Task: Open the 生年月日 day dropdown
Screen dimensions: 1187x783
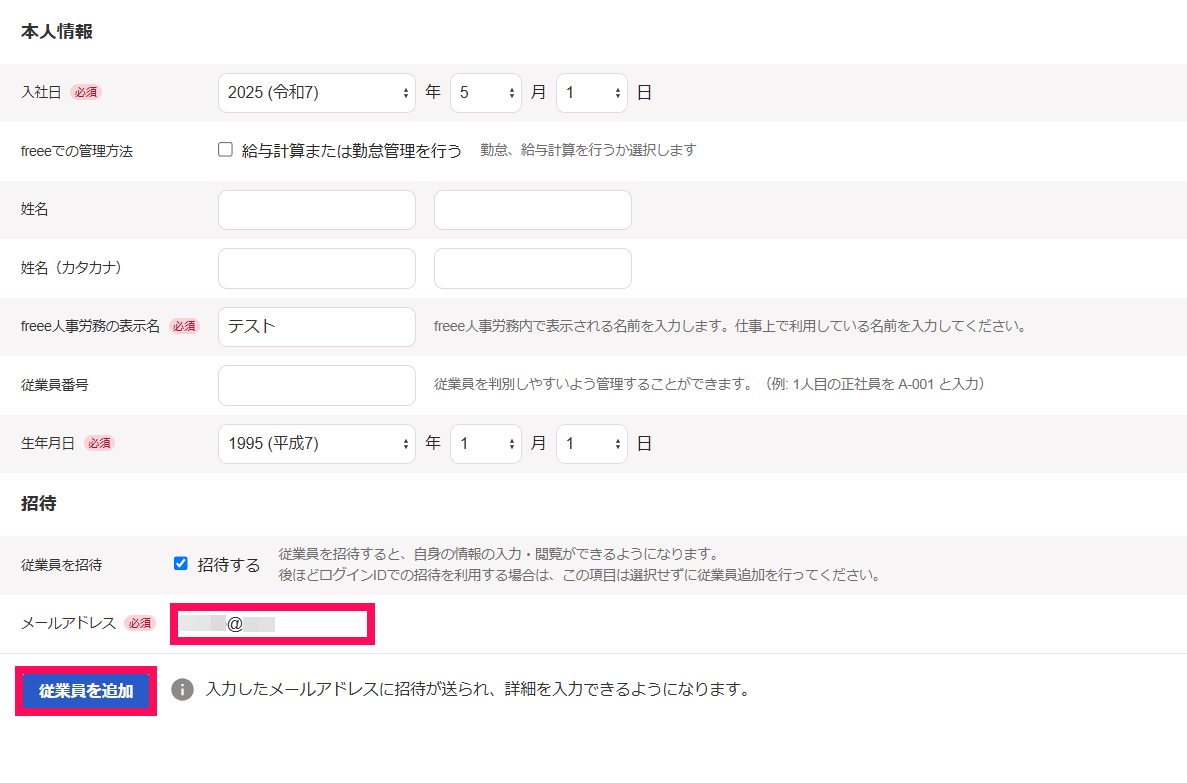Action: coord(591,444)
